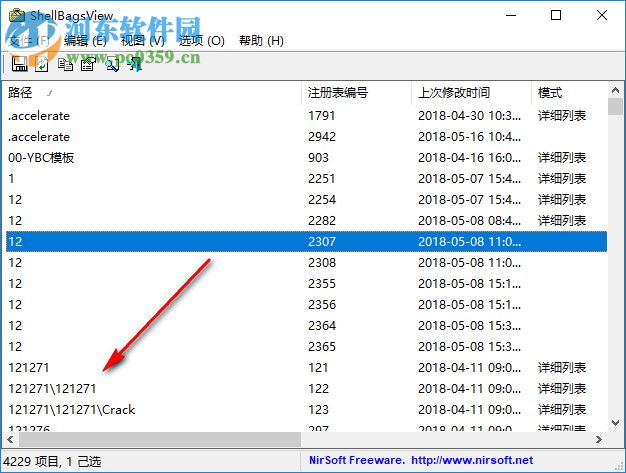Select the 12 row numbered 2356

pyautogui.click(x=306, y=305)
